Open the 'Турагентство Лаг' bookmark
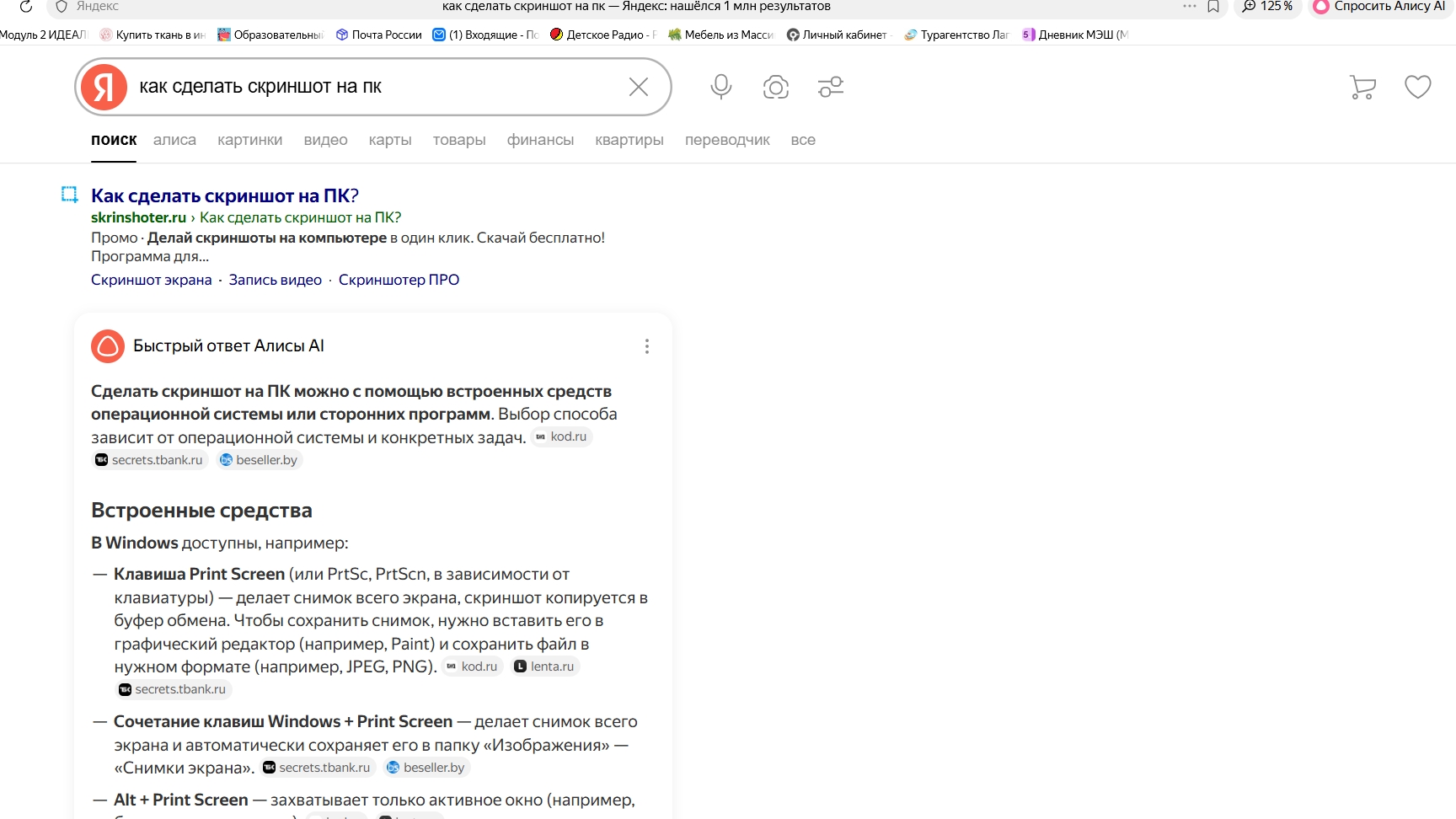This screenshot has height=819, width=1456. 957,35
